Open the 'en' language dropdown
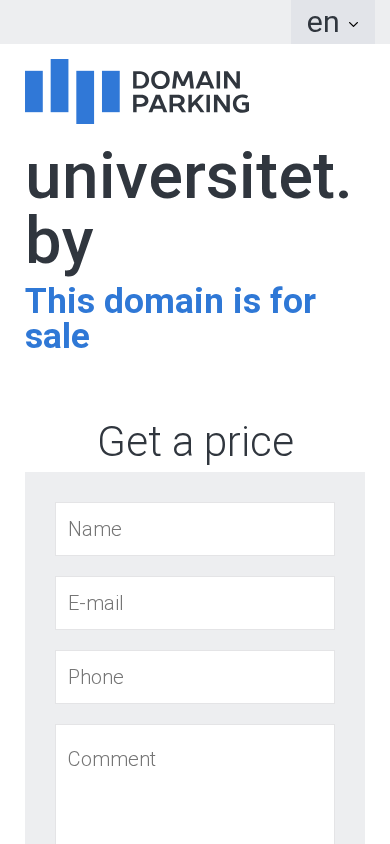 coord(333,22)
